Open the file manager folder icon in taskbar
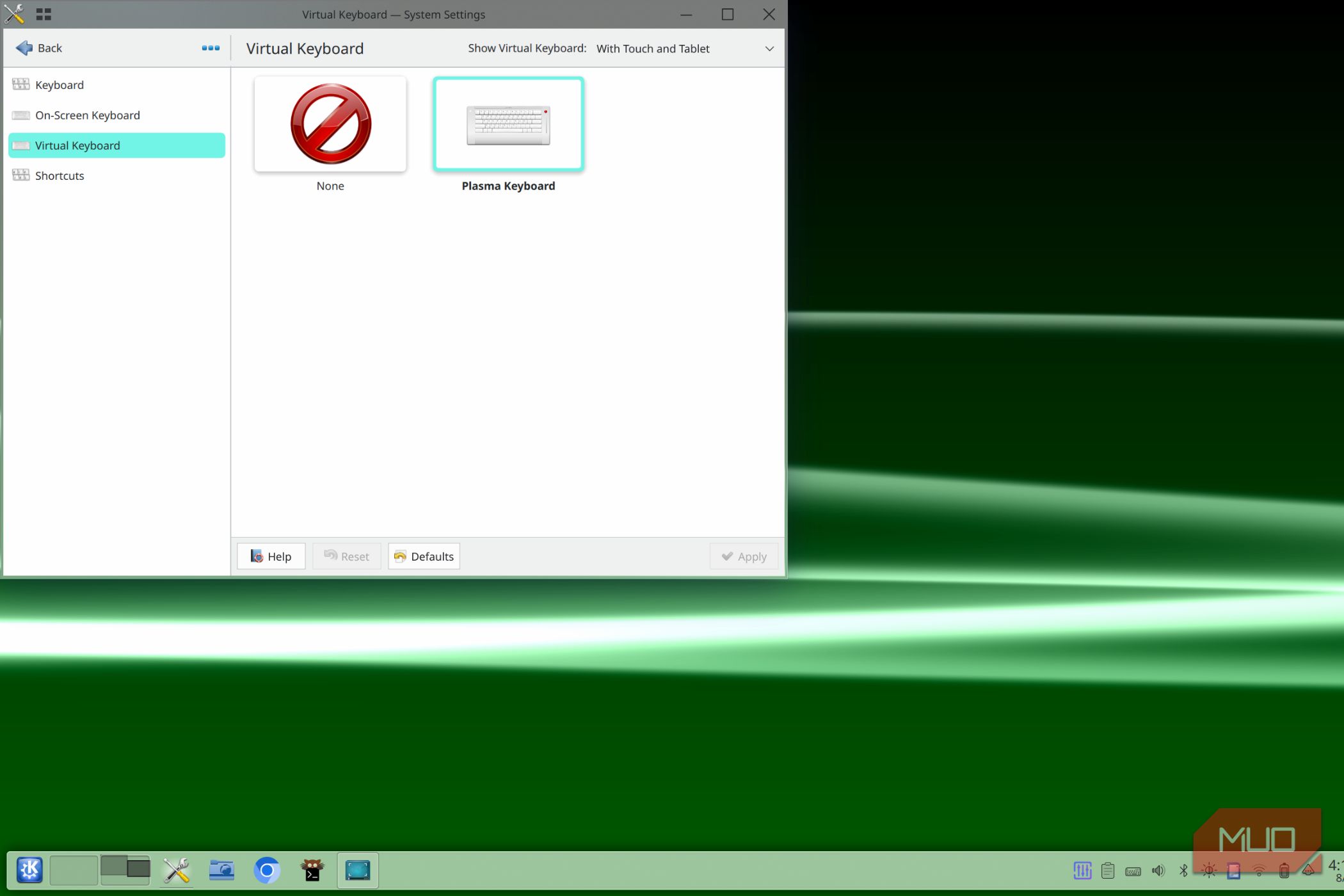Screen dimensions: 1344x896 [x=221, y=870]
